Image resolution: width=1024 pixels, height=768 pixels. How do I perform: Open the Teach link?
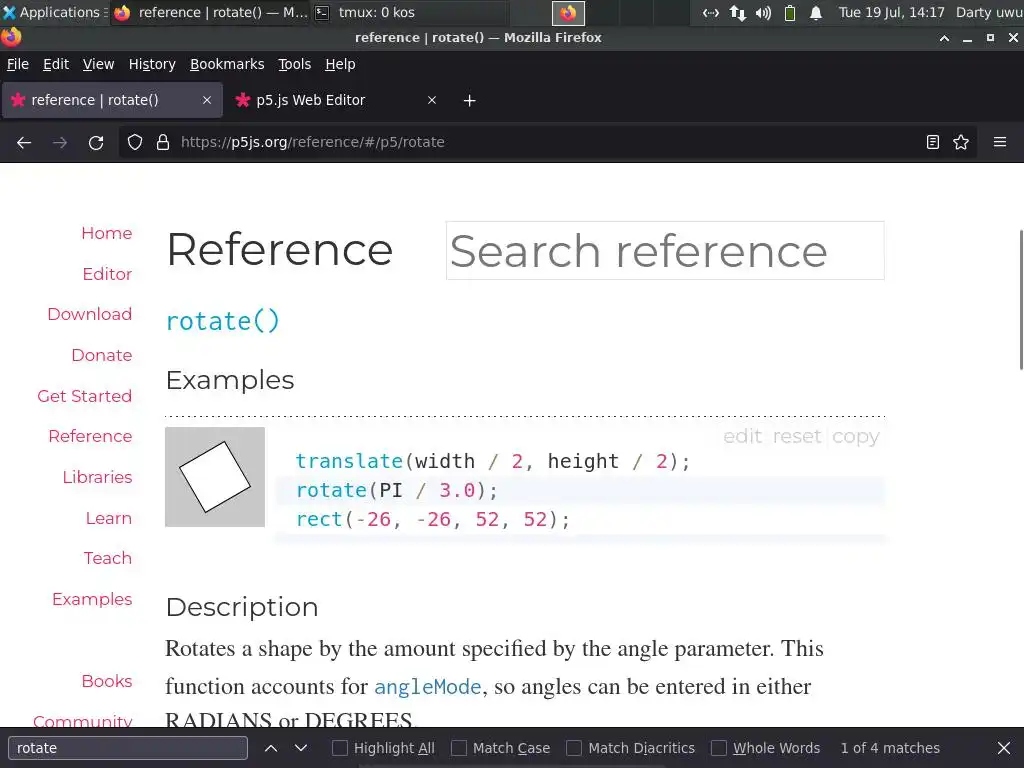[x=108, y=558]
